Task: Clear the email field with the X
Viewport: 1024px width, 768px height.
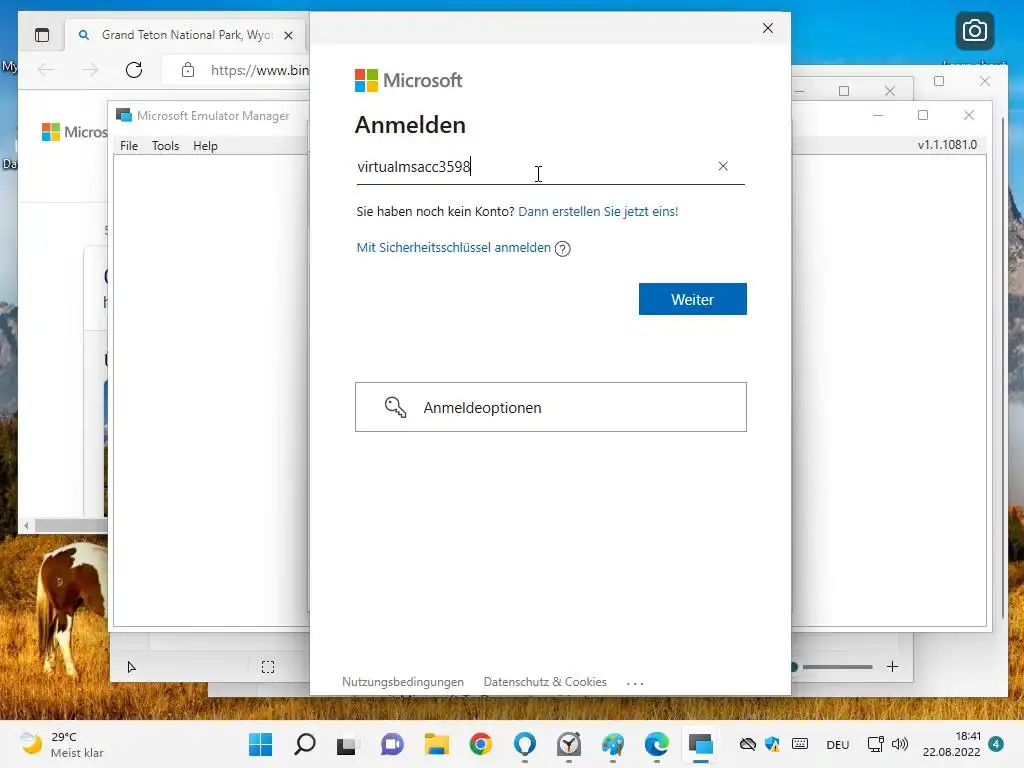Action: coord(723,166)
